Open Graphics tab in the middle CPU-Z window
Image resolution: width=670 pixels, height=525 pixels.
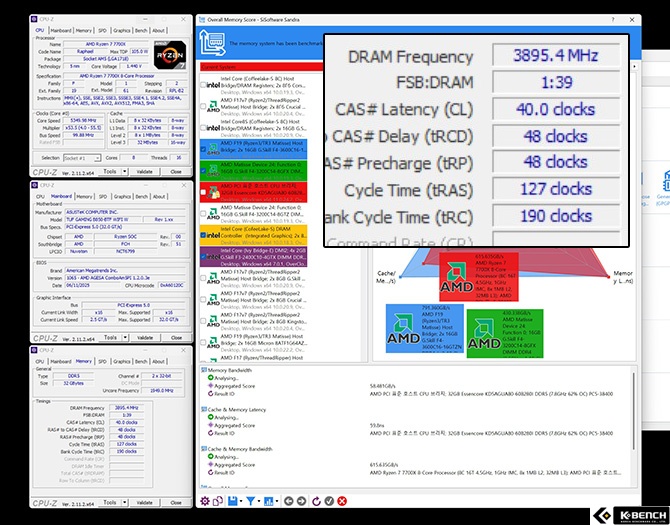122,197
